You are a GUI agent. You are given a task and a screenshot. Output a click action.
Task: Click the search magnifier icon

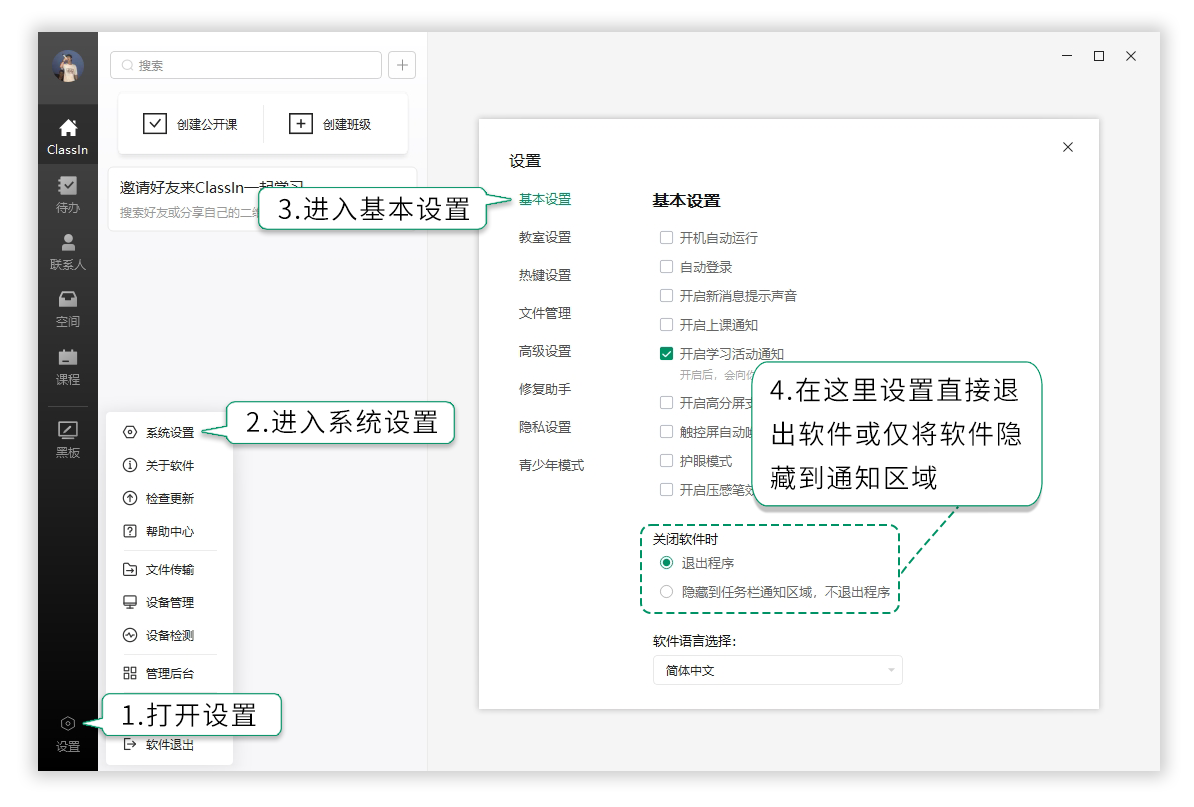click(128, 65)
